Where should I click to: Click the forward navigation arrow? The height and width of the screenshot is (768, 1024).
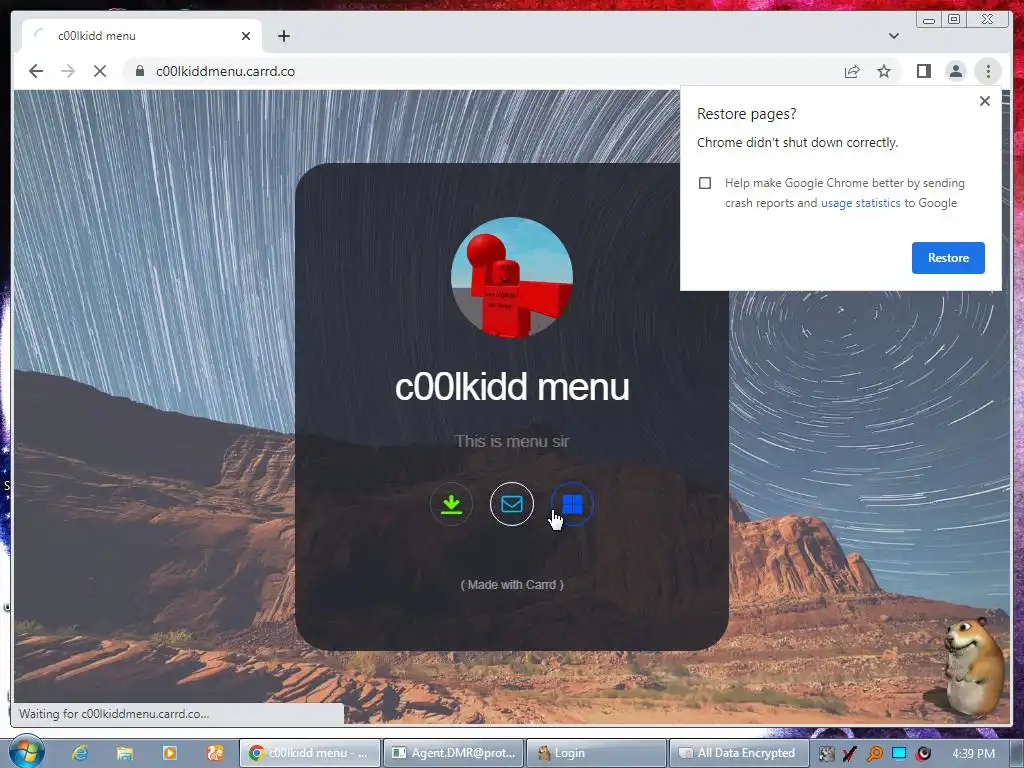coord(68,71)
